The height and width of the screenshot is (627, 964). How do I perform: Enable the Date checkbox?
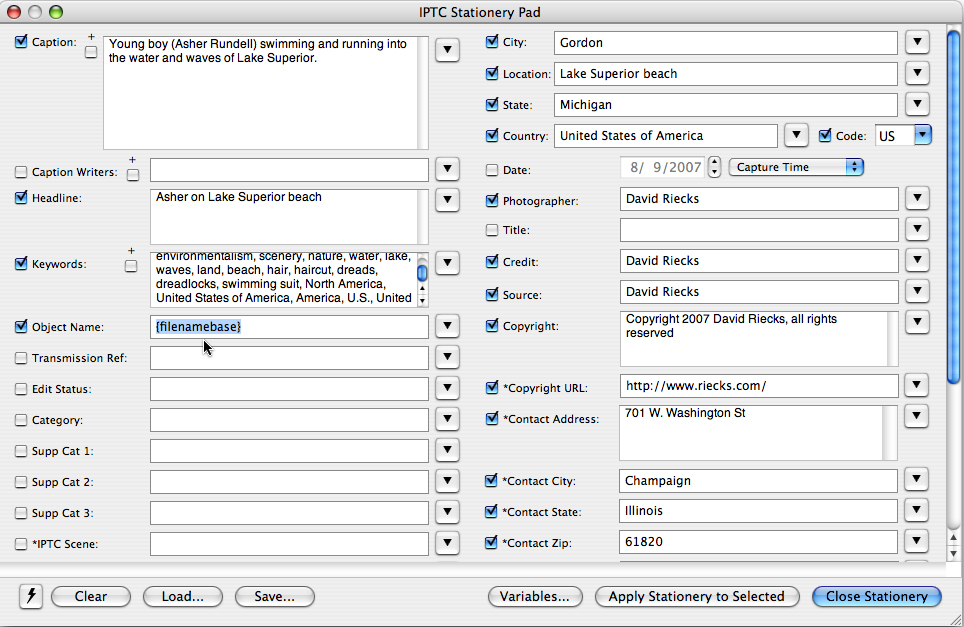(x=492, y=170)
